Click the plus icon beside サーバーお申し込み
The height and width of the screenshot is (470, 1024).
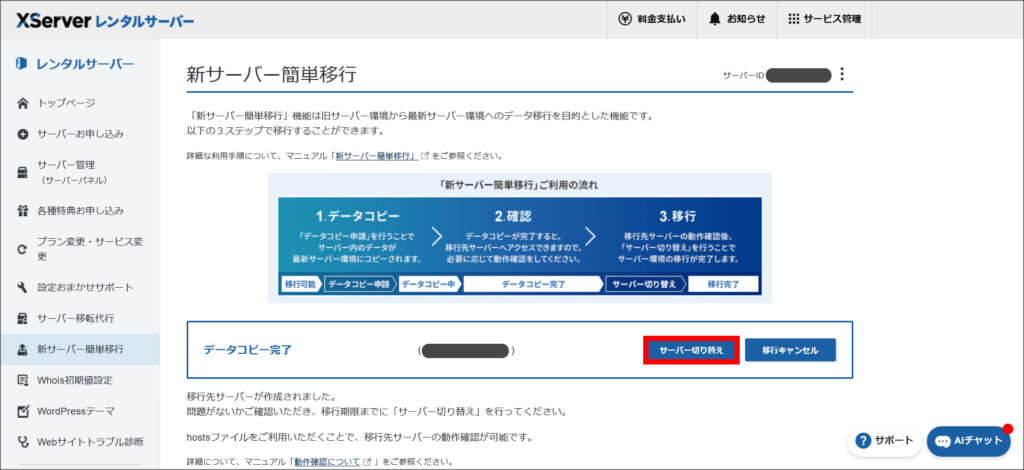coord(23,134)
